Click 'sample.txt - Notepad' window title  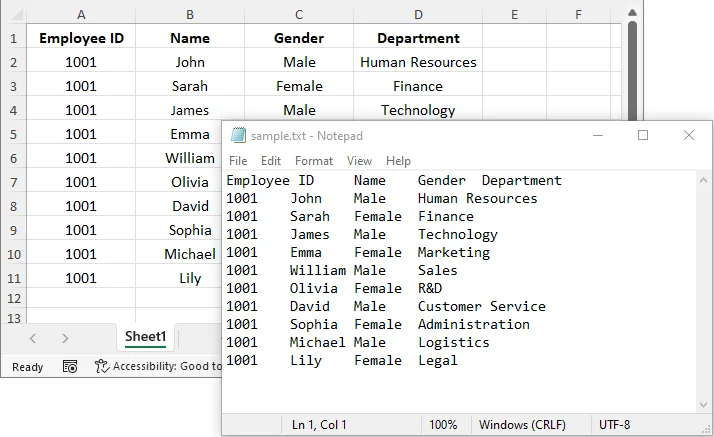pos(307,136)
